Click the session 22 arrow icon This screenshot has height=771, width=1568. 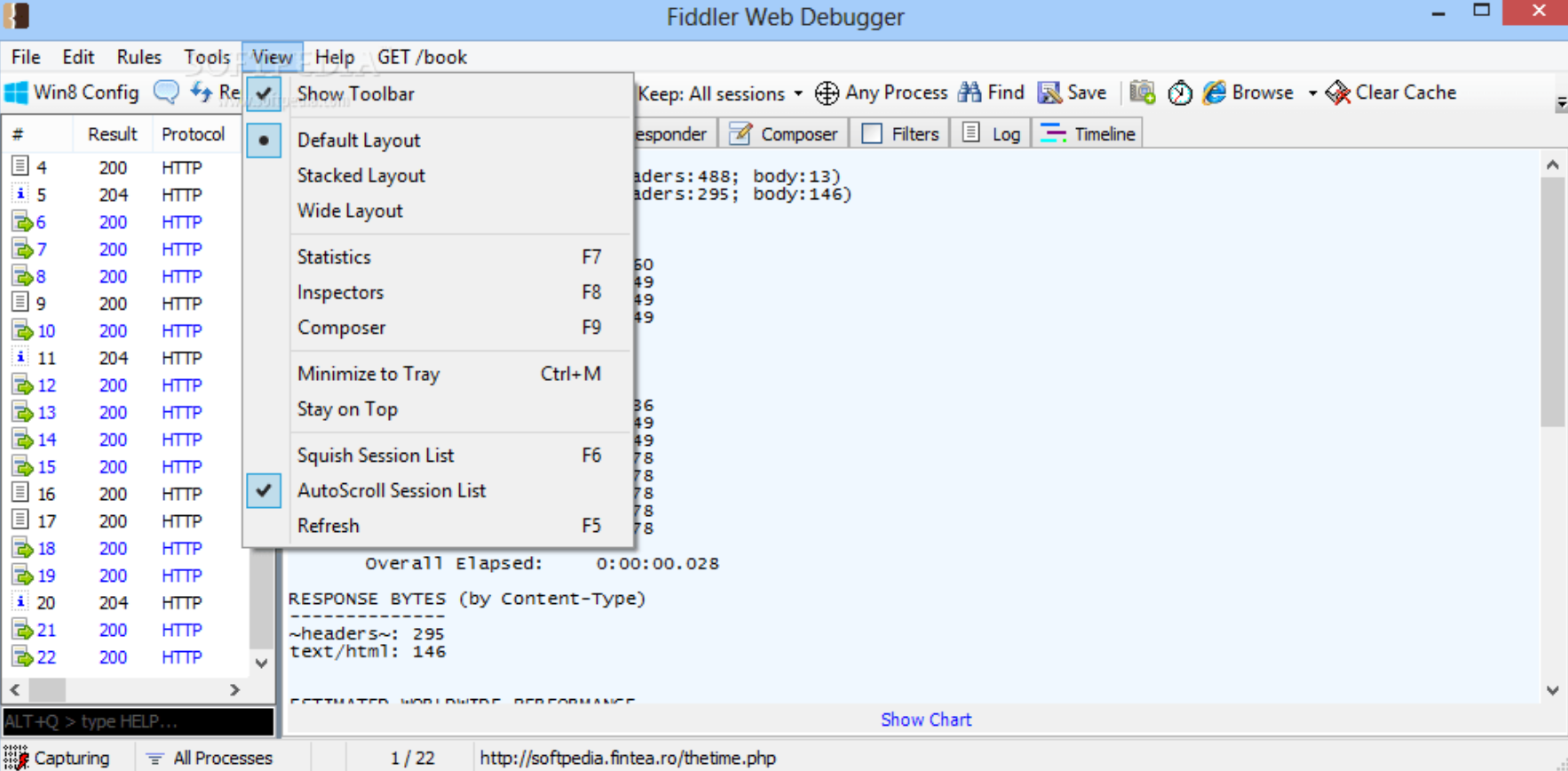[x=22, y=657]
